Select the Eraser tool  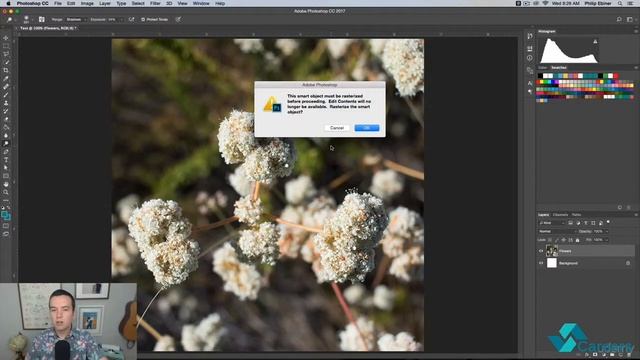tap(6, 119)
